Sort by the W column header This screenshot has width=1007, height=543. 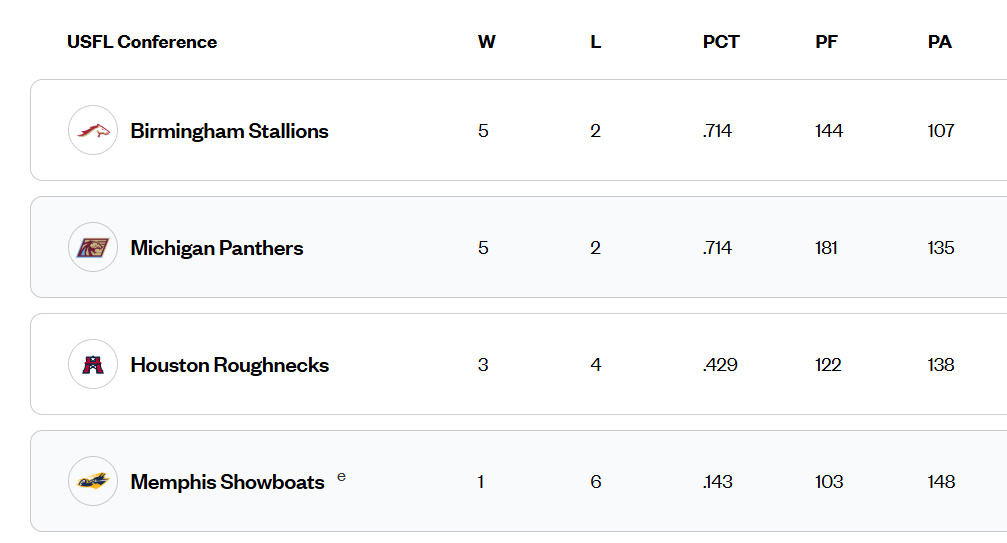(x=487, y=42)
